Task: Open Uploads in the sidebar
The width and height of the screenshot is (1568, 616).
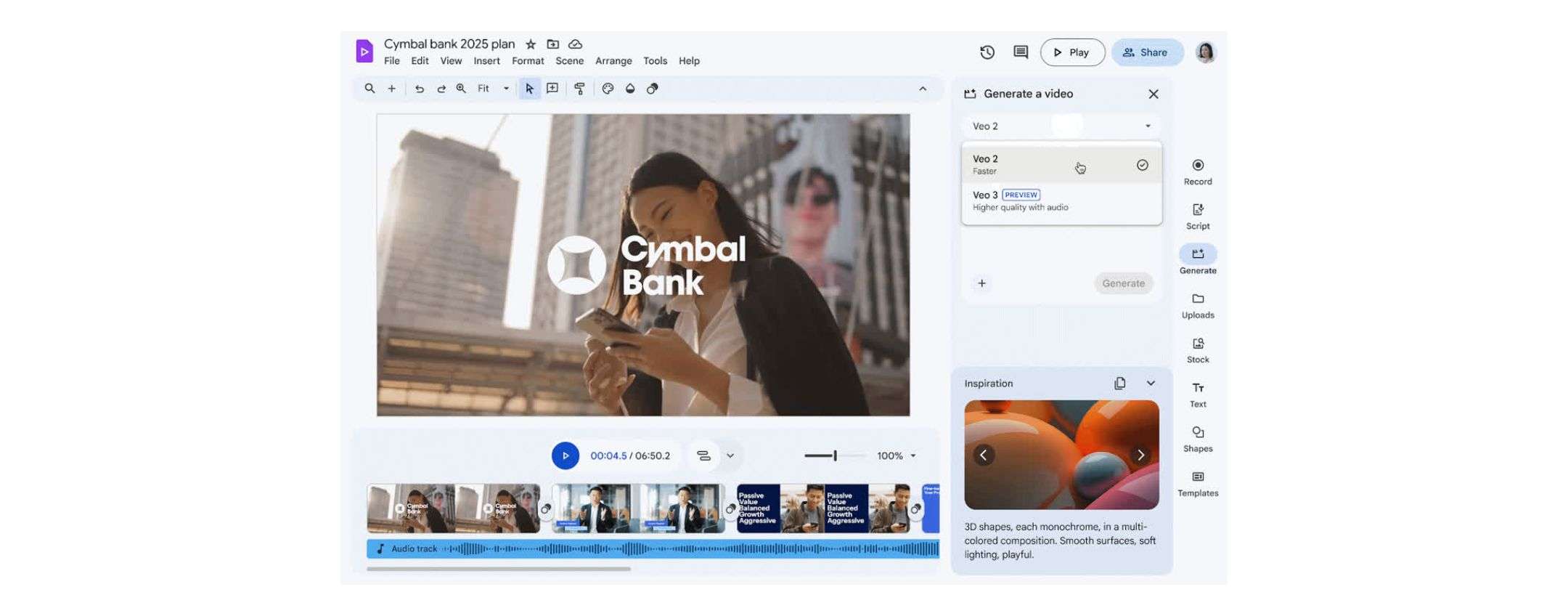Action: click(1198, 306)
